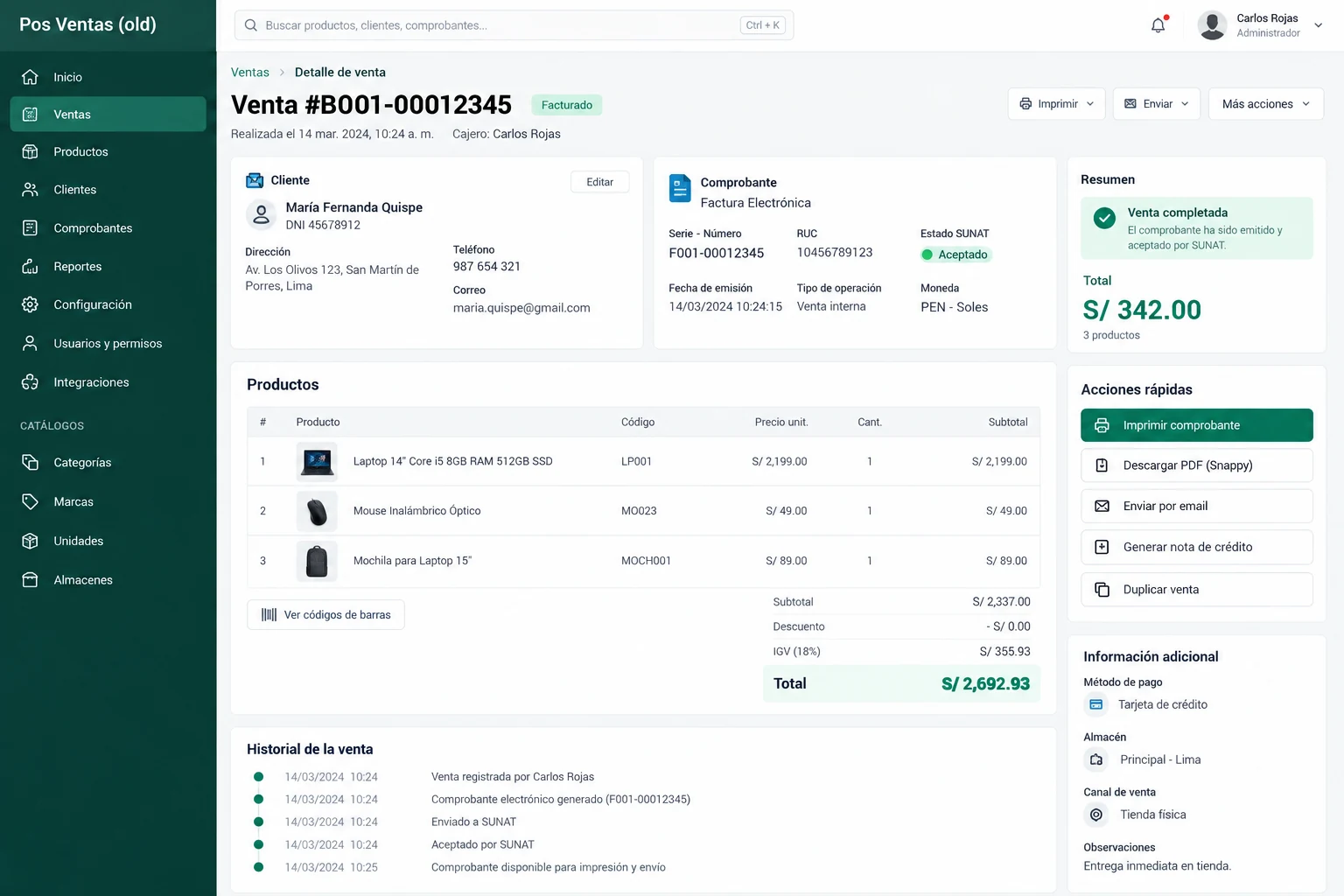The width and height of the screenshot is (1344, 896).
Task: Click the Facturado status badge
Action: point(566,105)
